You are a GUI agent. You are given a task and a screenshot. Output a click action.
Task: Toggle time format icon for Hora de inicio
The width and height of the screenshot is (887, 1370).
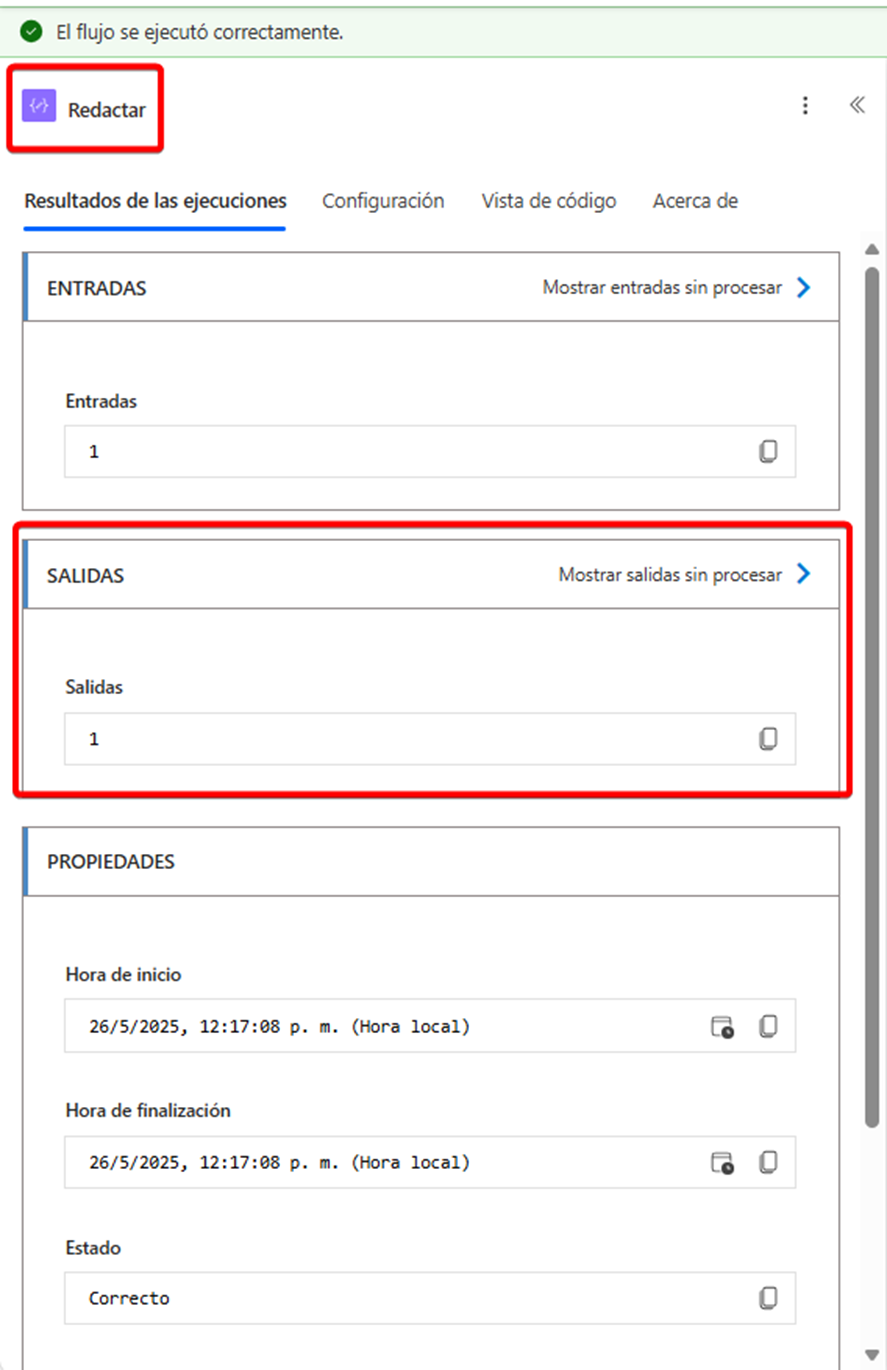coord(722,1026)
